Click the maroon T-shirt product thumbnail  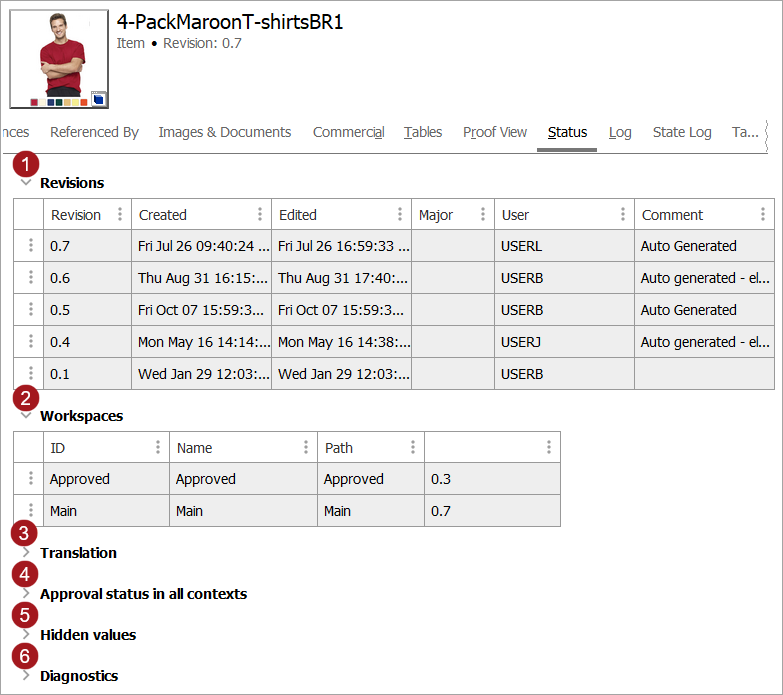pyautogui.click(x=59, y=59)
